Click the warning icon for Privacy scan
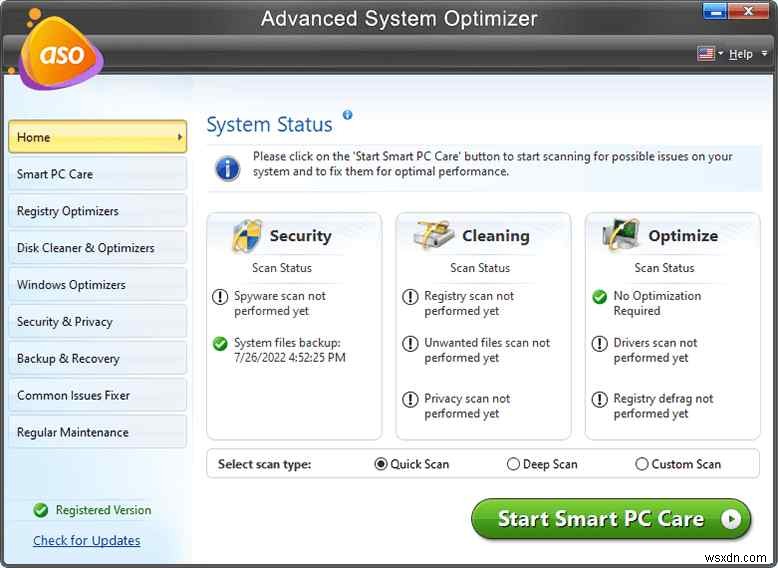The image size is (778, 568). click(410, 399)
